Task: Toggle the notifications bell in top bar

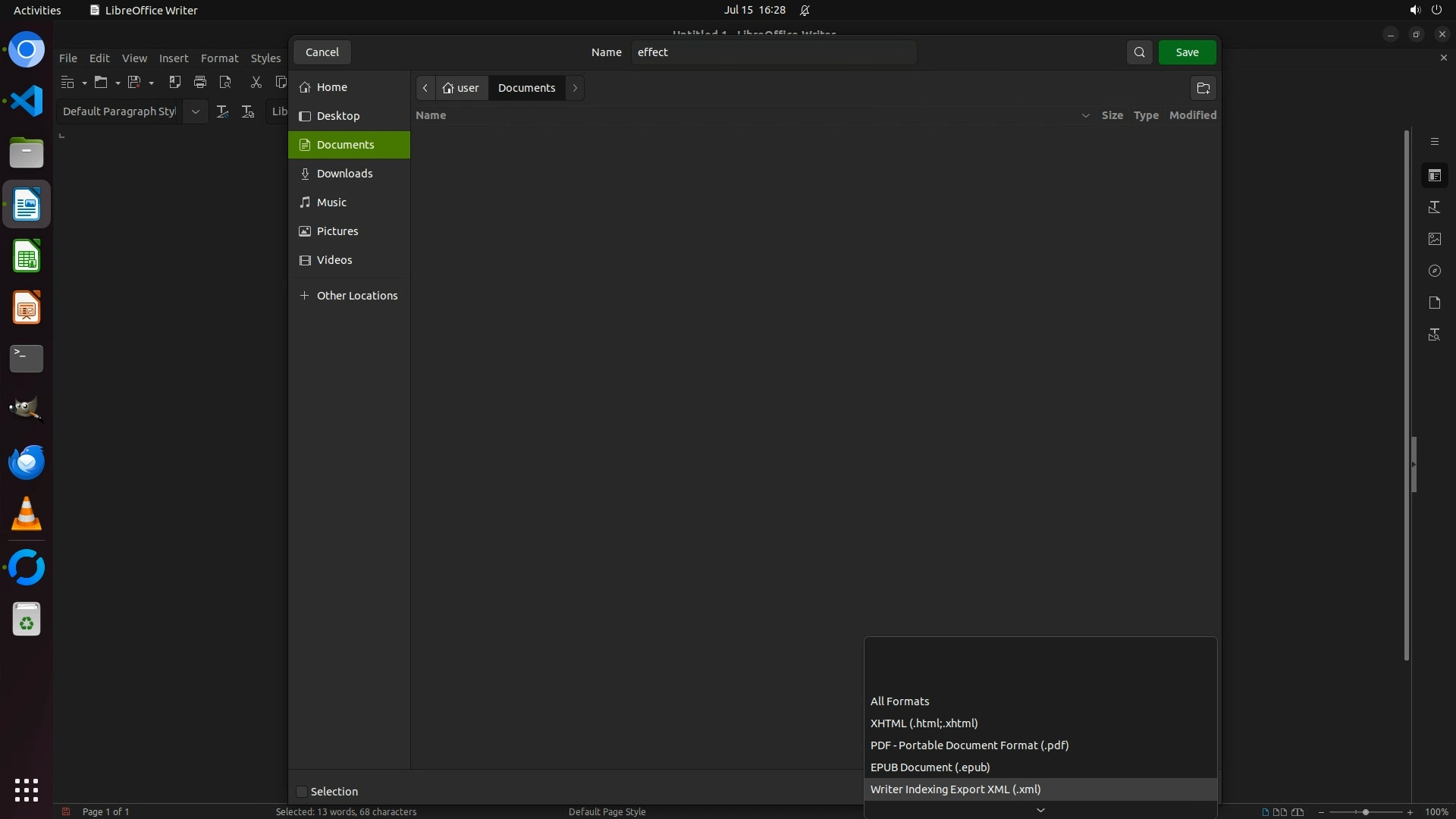Action: click(805, 11)
